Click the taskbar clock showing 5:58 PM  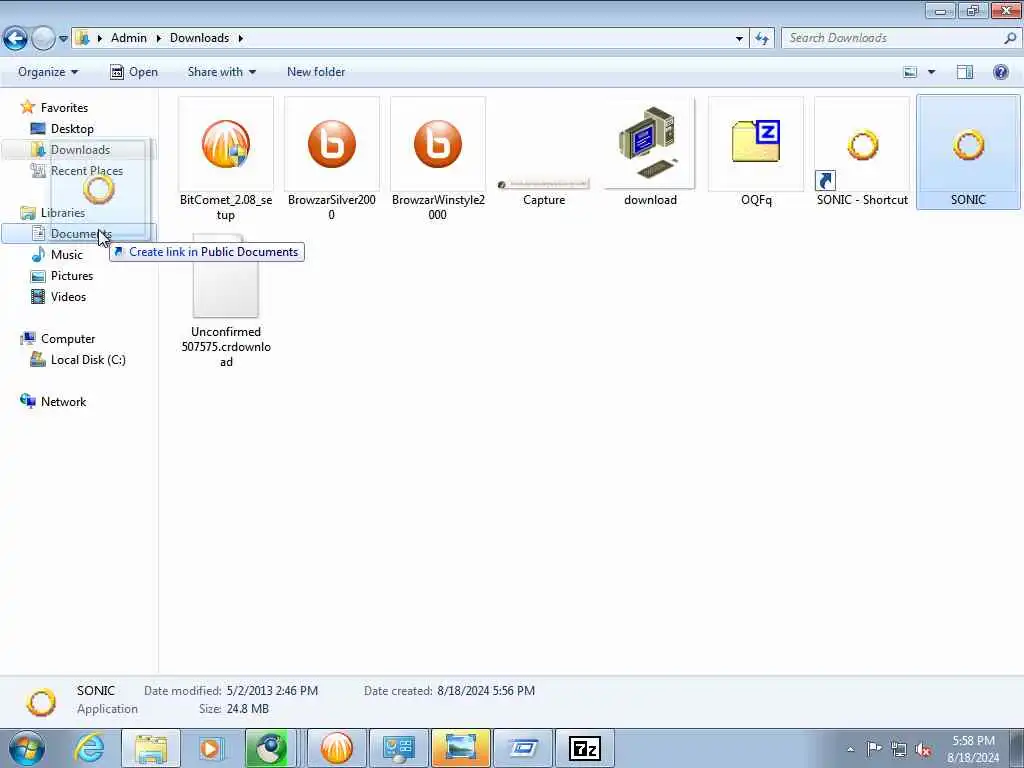click(x=973, y=749)
